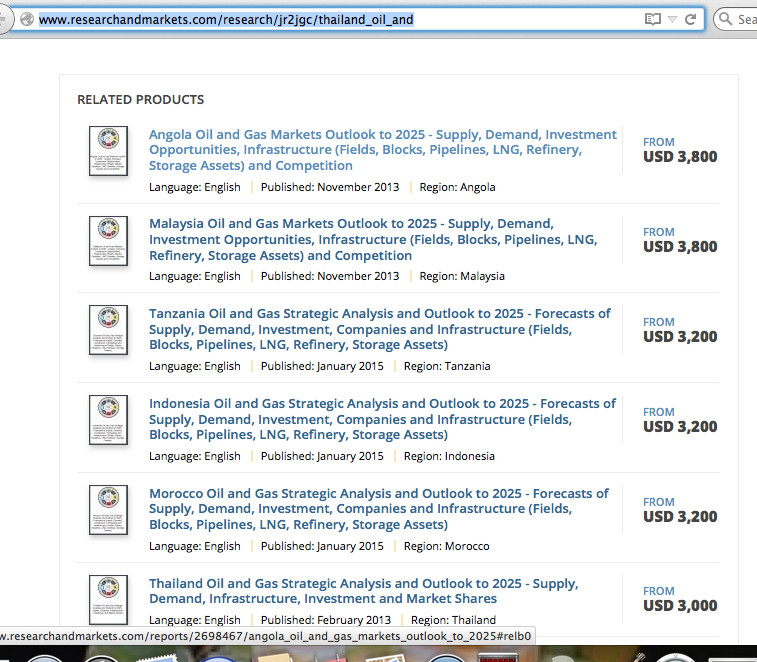Click 'Published: January 2015' in Morocco row

pyautogui.click(x=322, y=546)
